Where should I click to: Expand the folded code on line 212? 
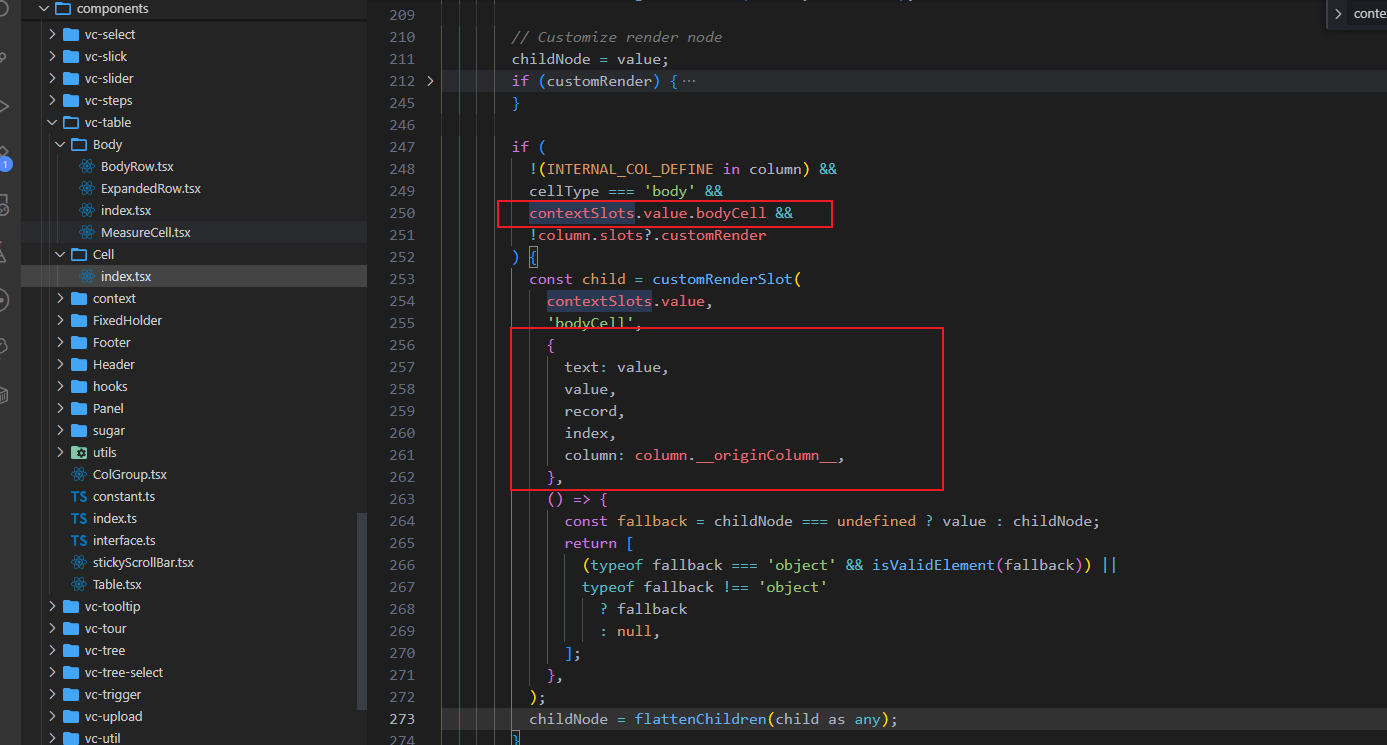(428, 81)
